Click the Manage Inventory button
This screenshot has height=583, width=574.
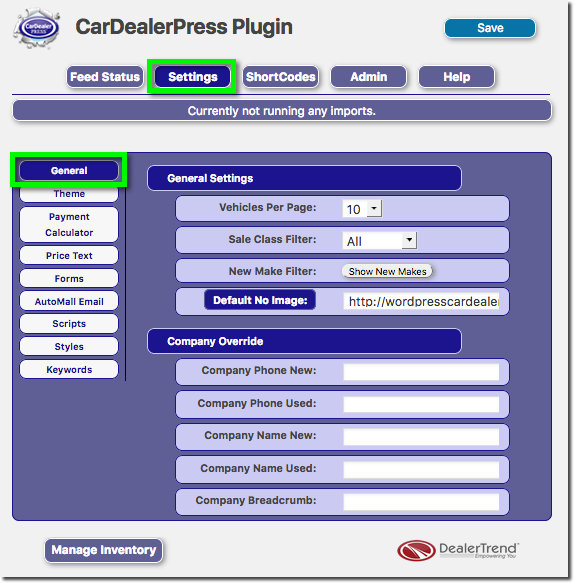[x=104, y=550]
